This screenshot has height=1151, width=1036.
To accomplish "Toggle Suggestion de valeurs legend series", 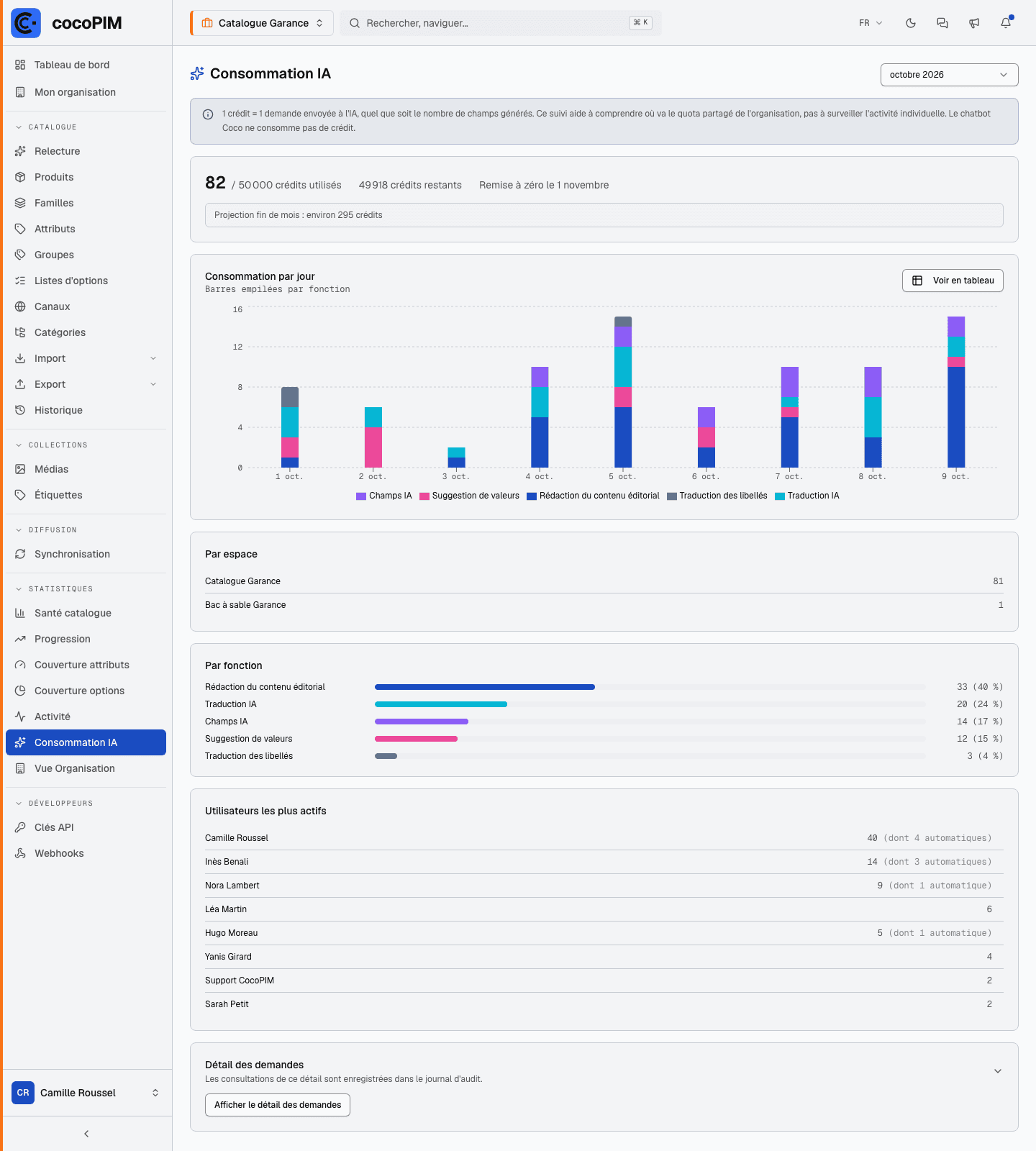I will click(x=469, y=496).
